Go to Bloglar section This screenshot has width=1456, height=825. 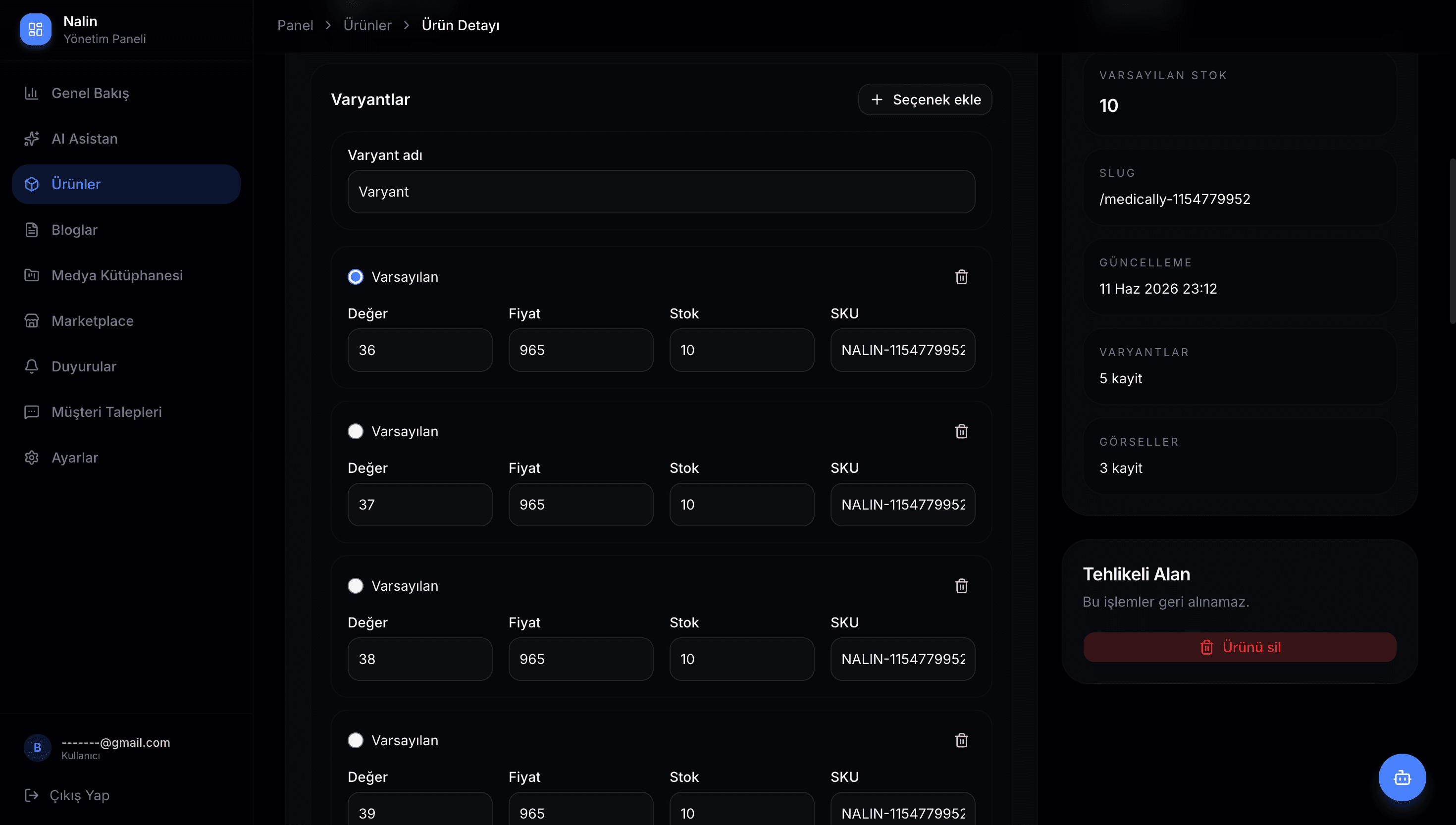(126, 229)
